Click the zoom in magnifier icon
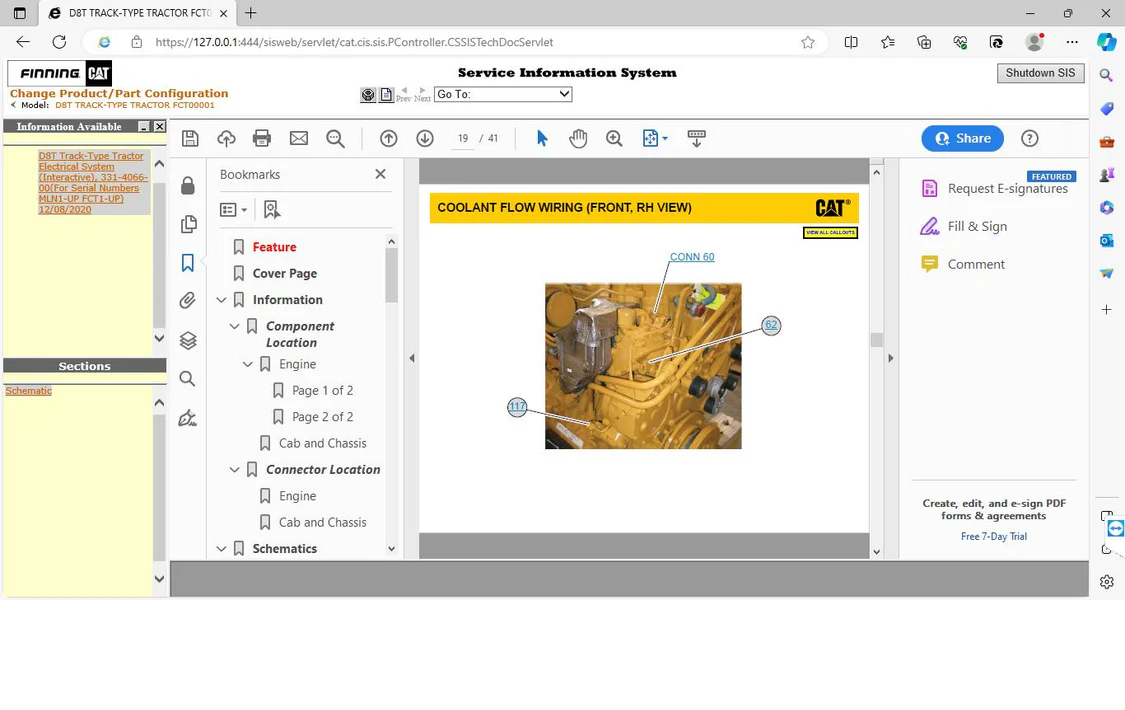The height and width of the screenshot is (710, 1125). click(614, 139)
